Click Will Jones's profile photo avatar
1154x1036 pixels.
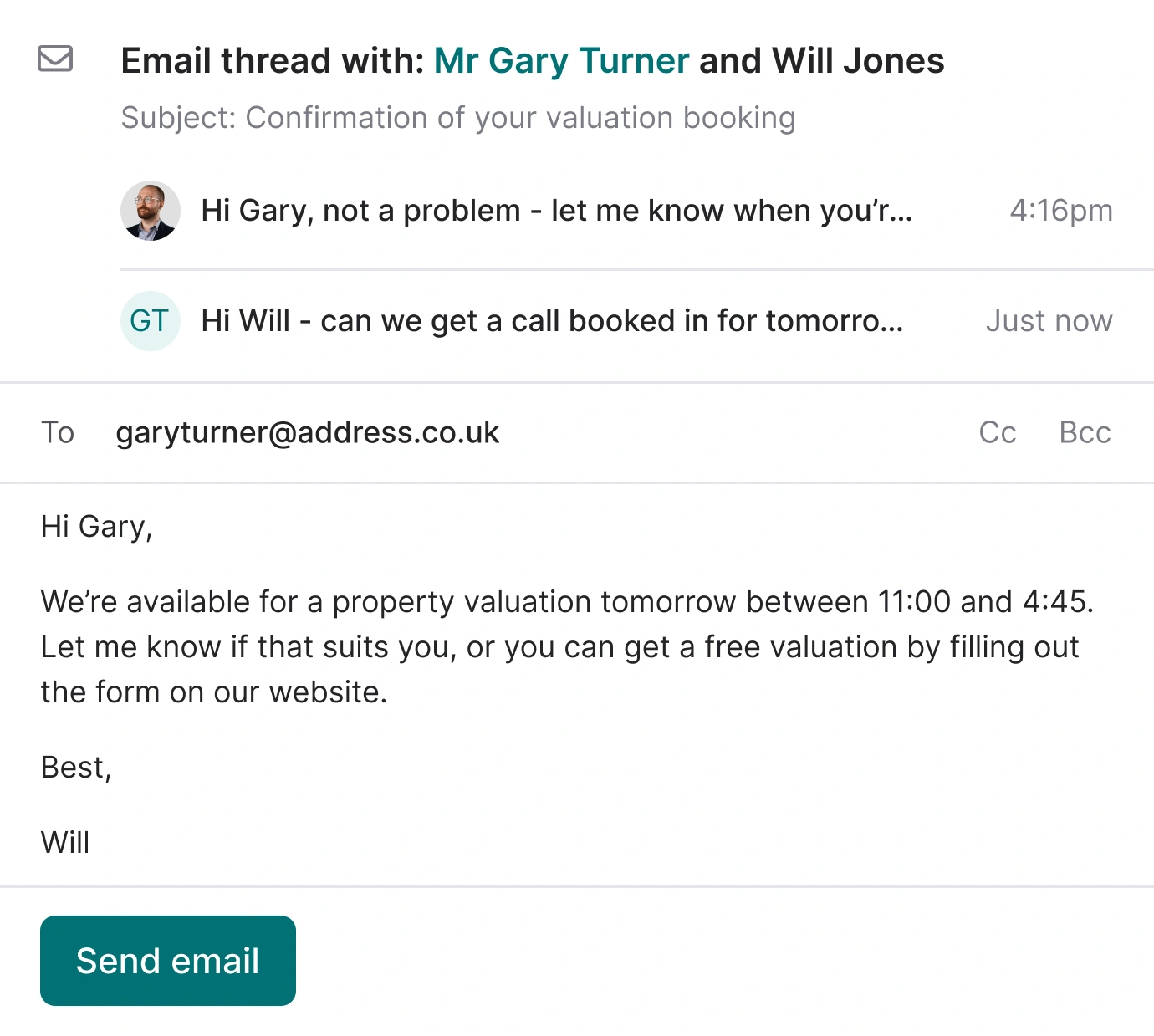(151, 211)
